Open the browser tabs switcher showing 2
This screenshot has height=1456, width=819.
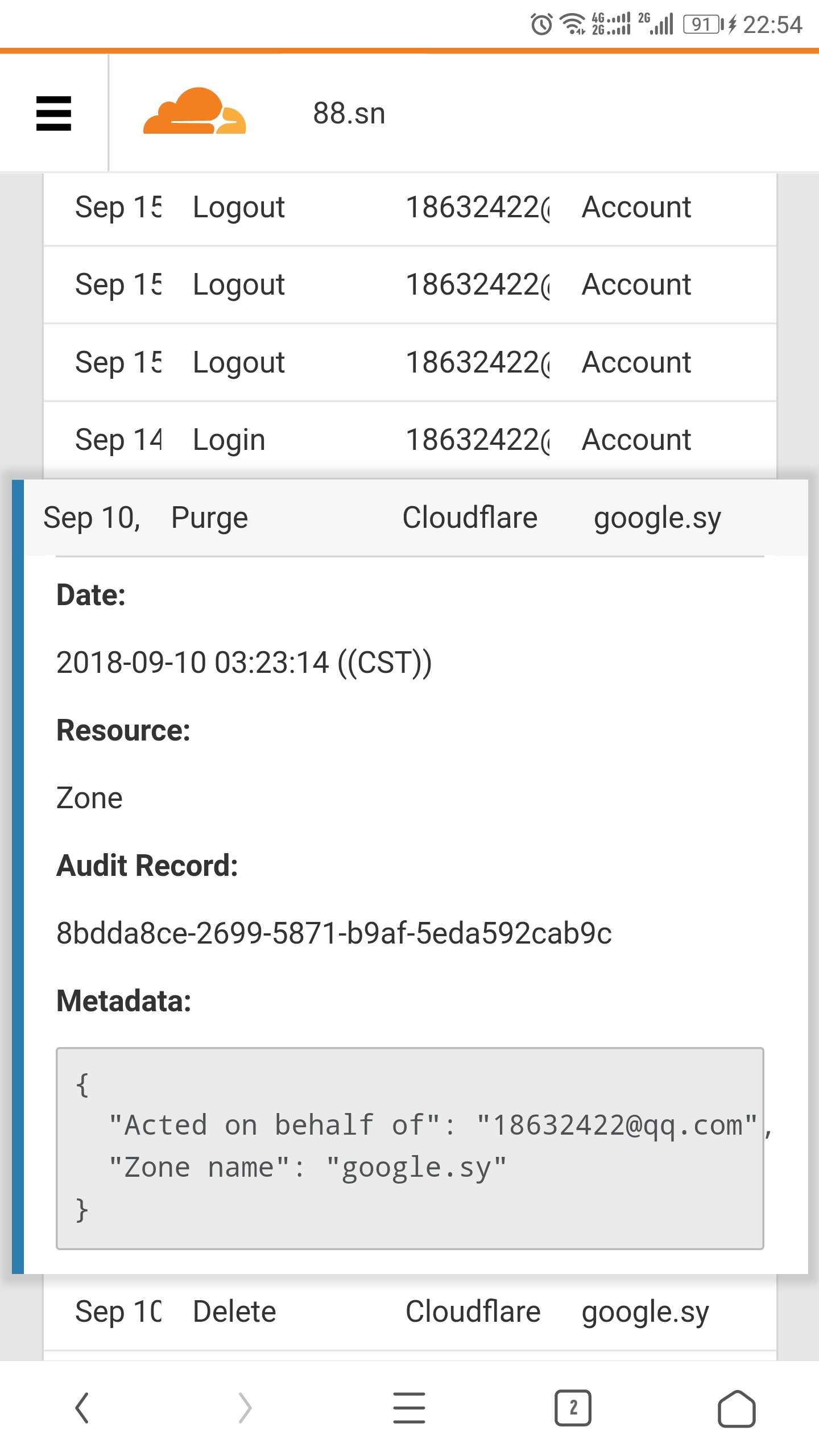[573, 1408]
